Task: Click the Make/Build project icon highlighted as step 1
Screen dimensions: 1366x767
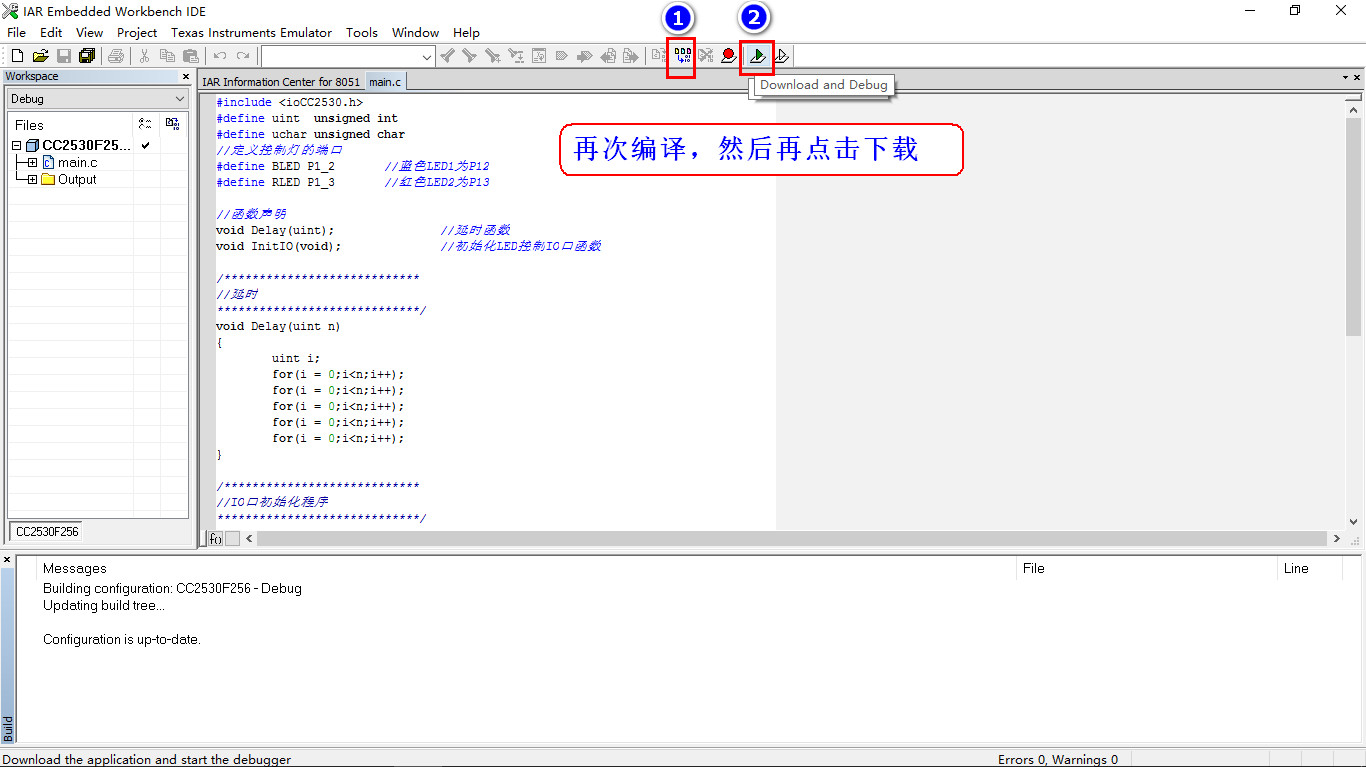Action: (x=680, y=57)
